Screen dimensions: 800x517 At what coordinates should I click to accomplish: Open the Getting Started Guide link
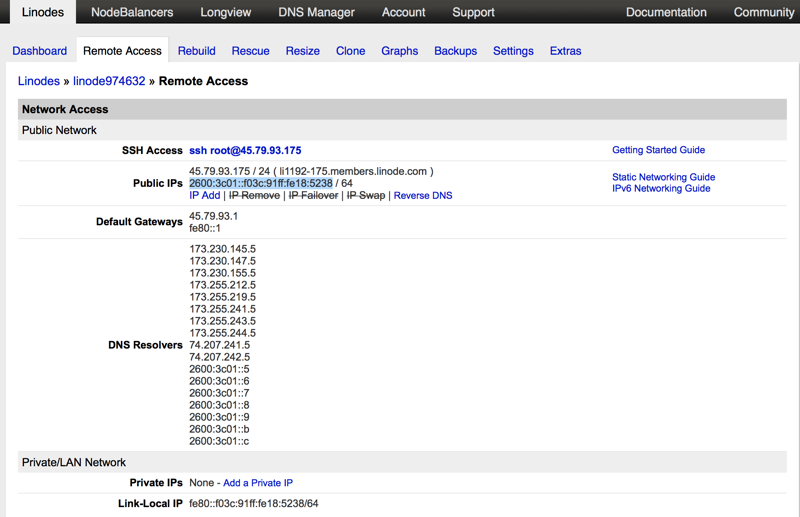[659, 150]
